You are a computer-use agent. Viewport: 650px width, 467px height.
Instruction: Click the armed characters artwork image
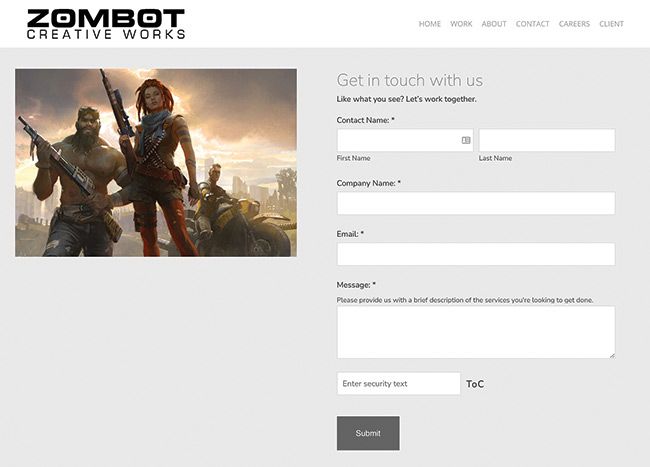click(156, 162)
